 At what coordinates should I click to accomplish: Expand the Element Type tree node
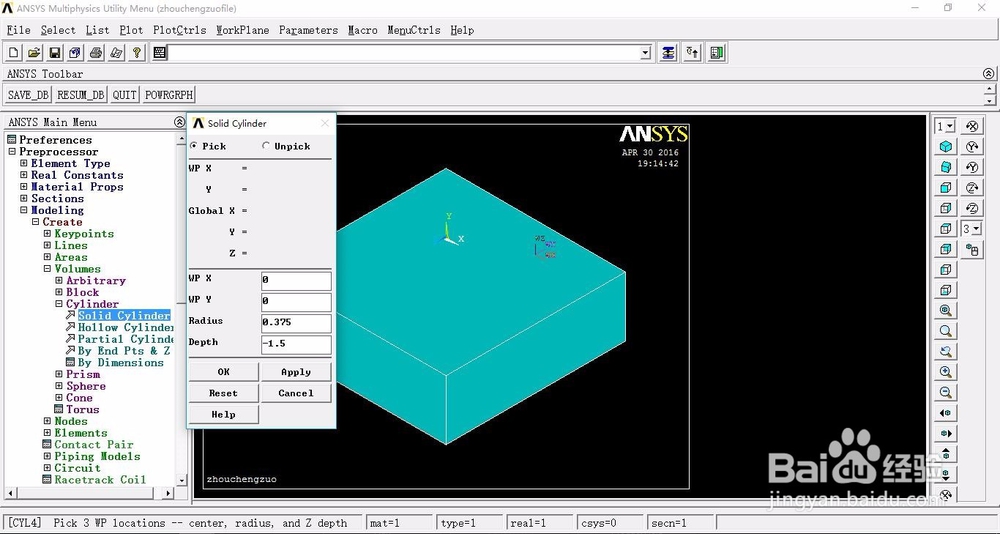tap(24, 163)
